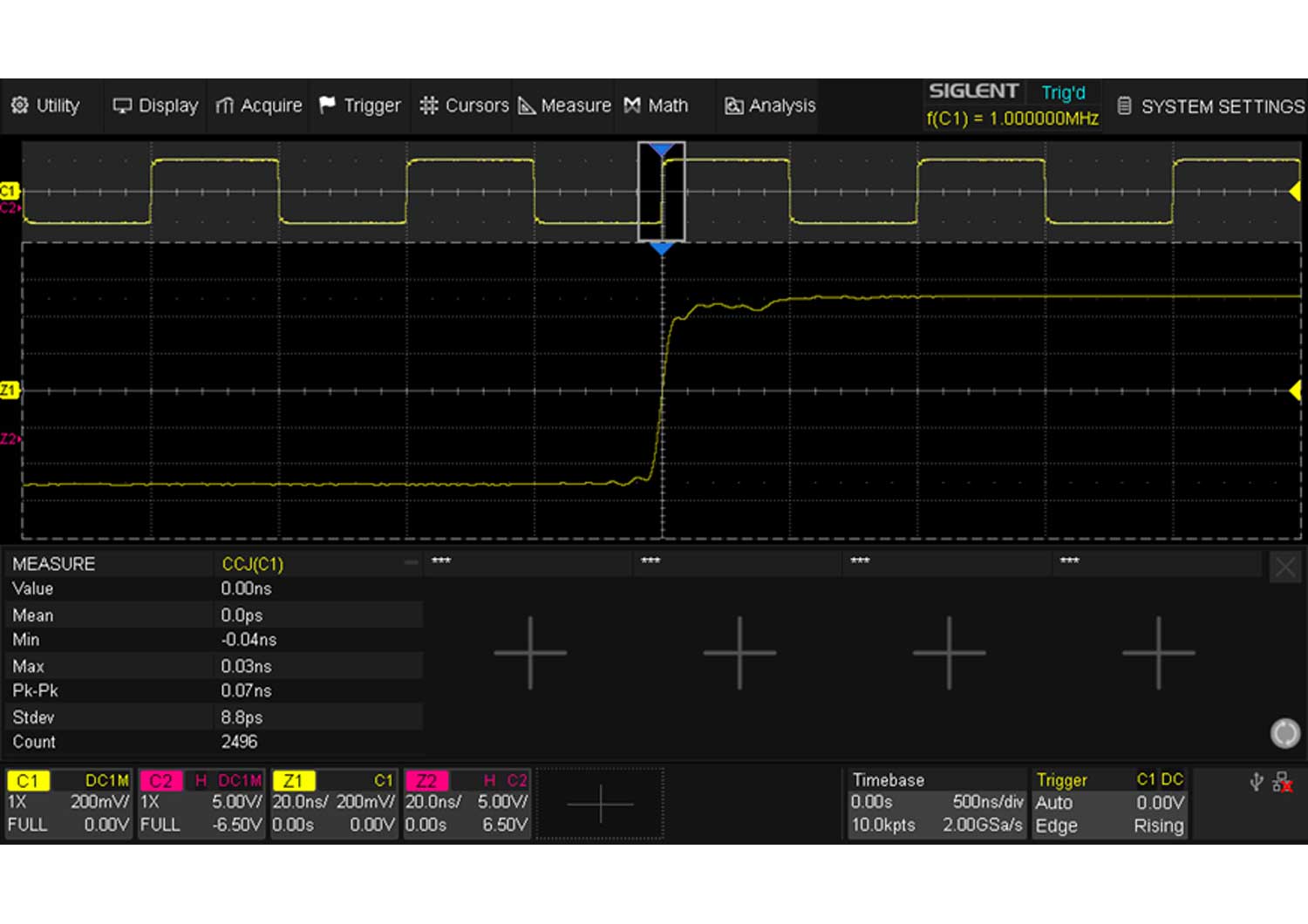Close the measurement statistics panel
The width and height of the screenshot is (1308, 924).
click(1284, 567)
